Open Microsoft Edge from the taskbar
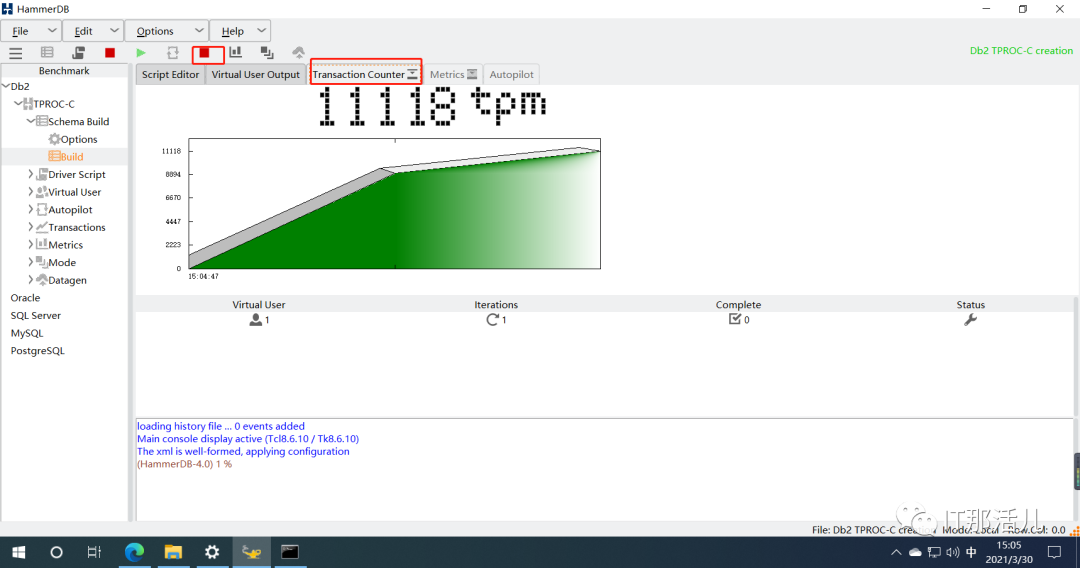Viewport: 1080px width, 568px height. point(134,552)
